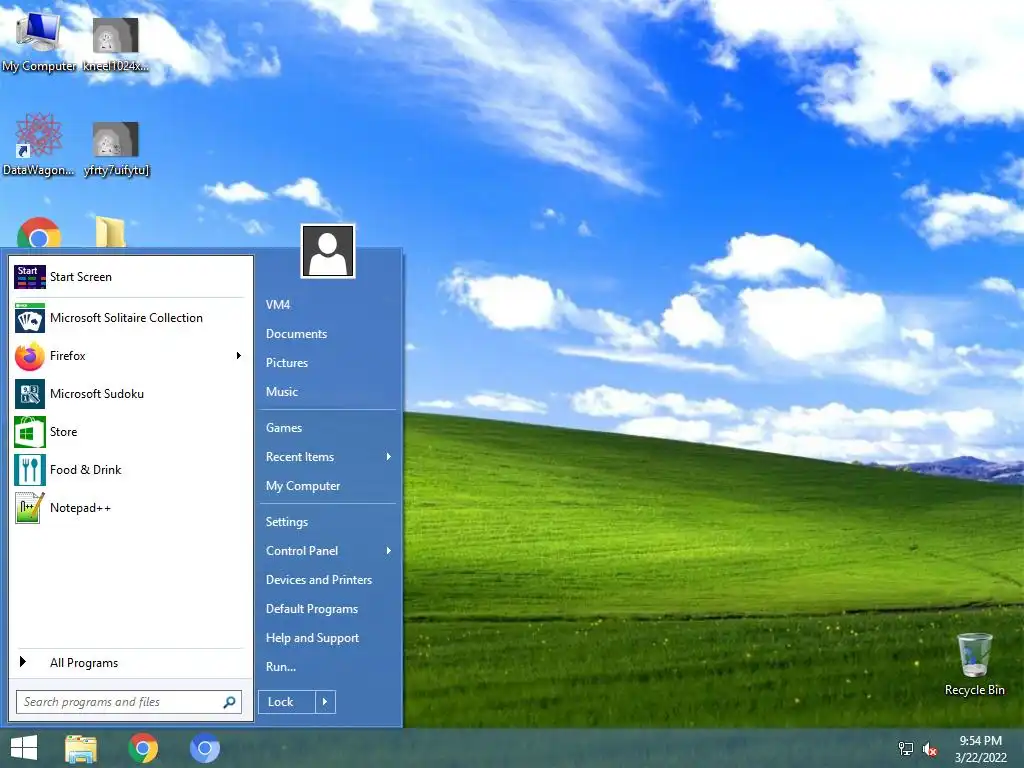Click the clock showing 9:54 PM

point(980,741)
